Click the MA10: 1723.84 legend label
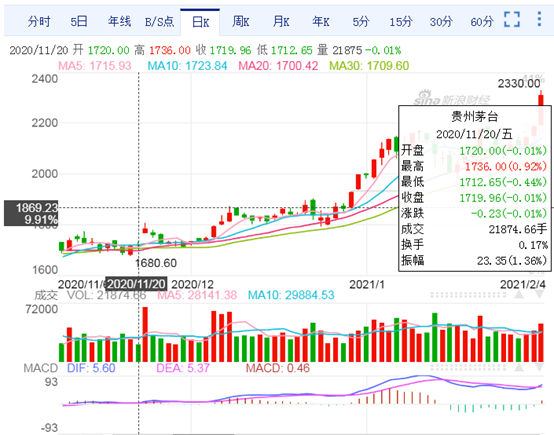 pyautogui.click(x=187, y=66)
